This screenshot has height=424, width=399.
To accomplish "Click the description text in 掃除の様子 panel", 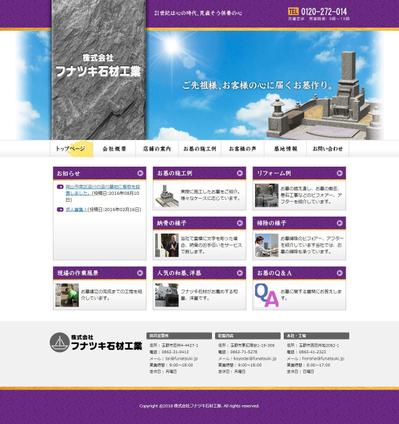I will tap(311, 245).
